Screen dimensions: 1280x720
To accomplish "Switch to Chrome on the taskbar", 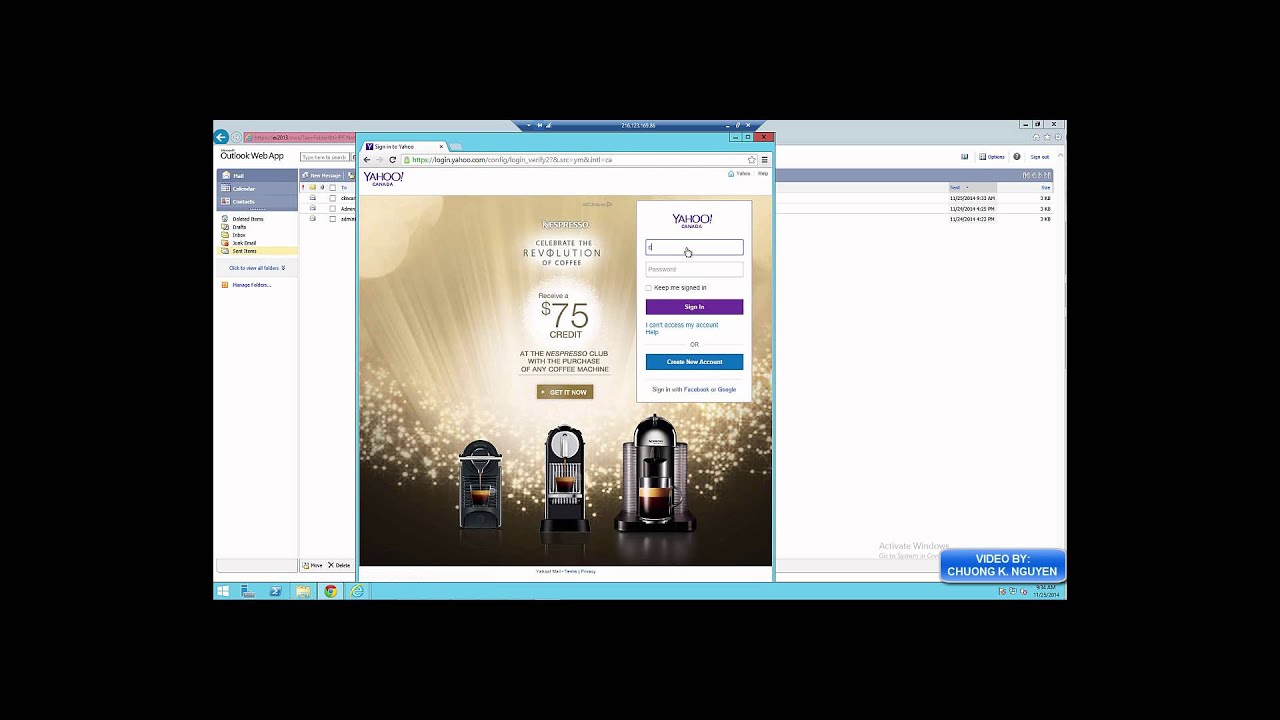I will 330,591.
